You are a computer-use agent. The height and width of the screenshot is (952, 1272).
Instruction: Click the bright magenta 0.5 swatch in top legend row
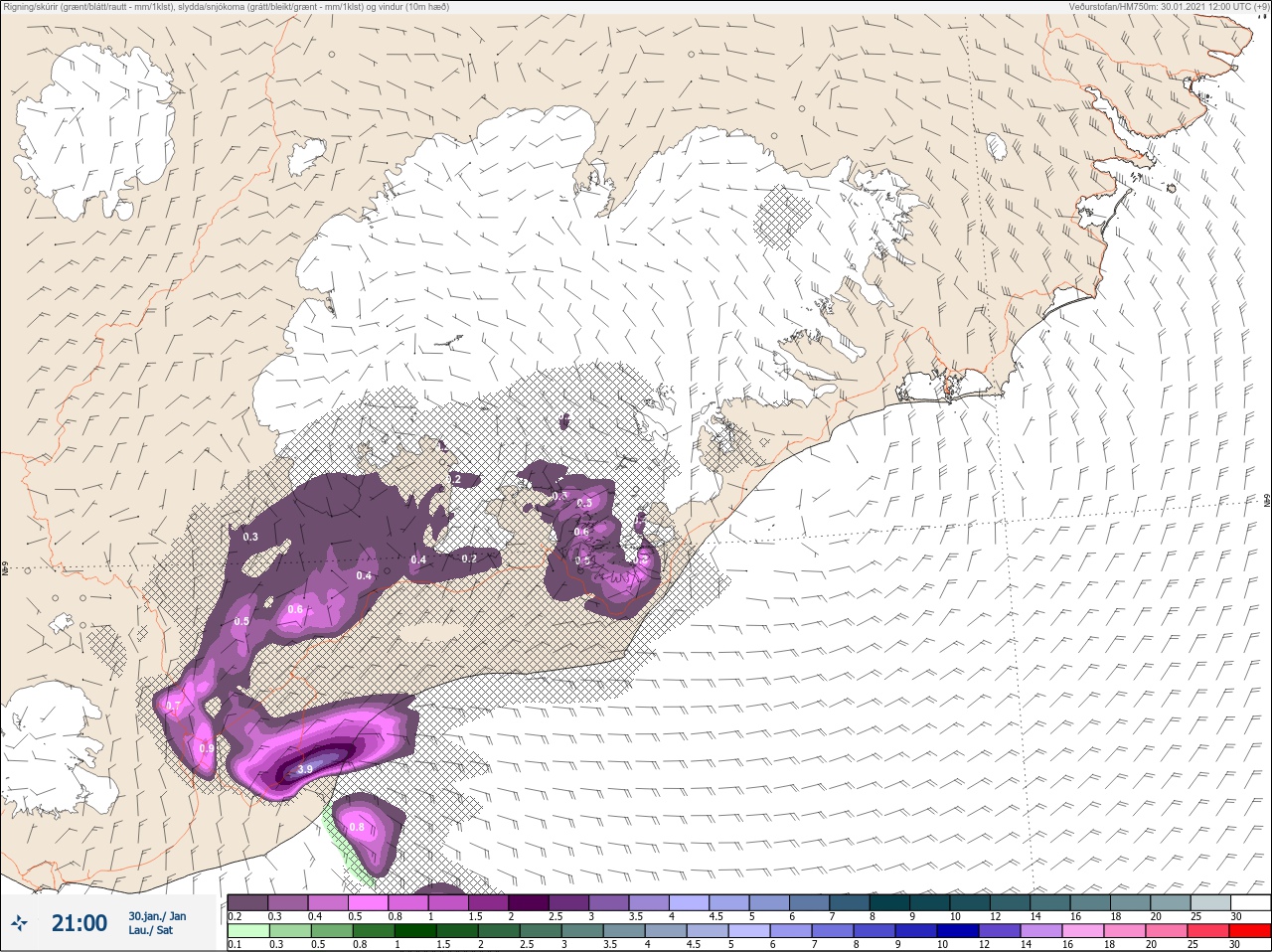[368, 902]
